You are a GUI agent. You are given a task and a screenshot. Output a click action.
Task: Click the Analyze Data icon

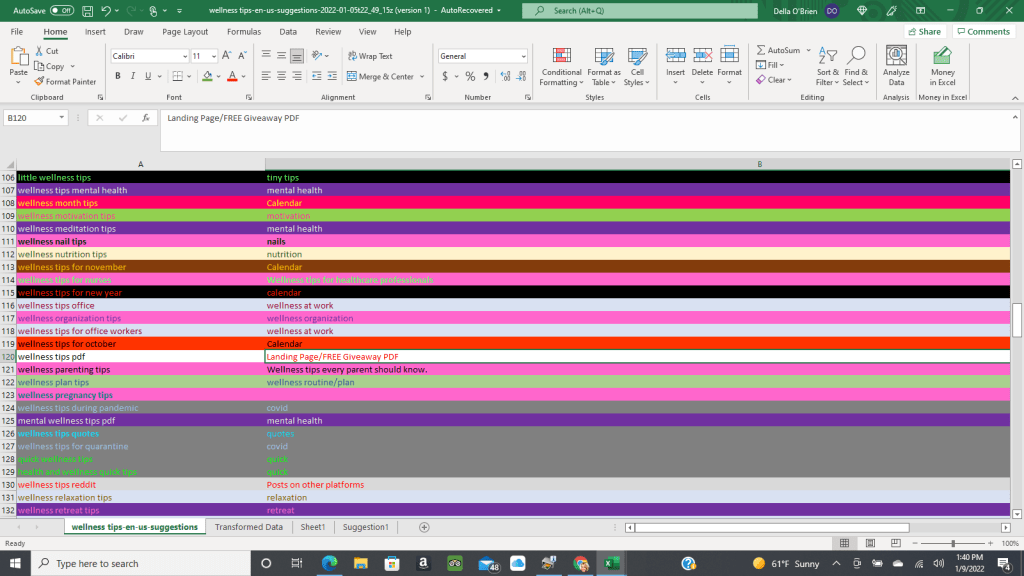click(896, 66)
